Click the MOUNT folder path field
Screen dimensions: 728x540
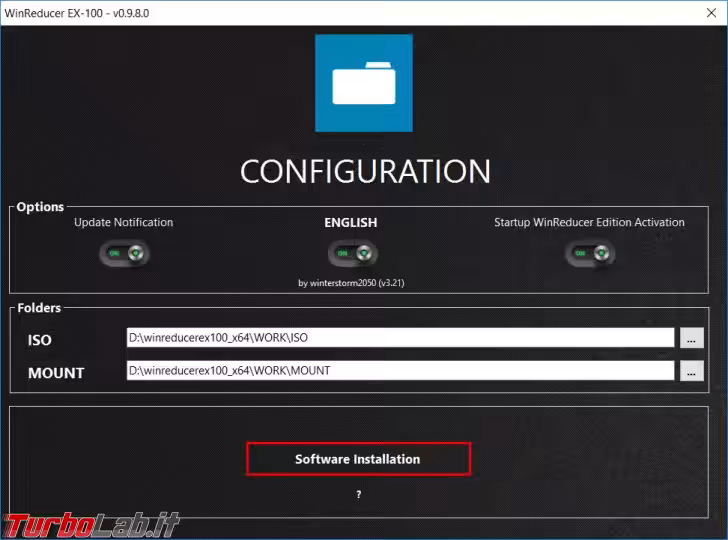pos(400,371)
